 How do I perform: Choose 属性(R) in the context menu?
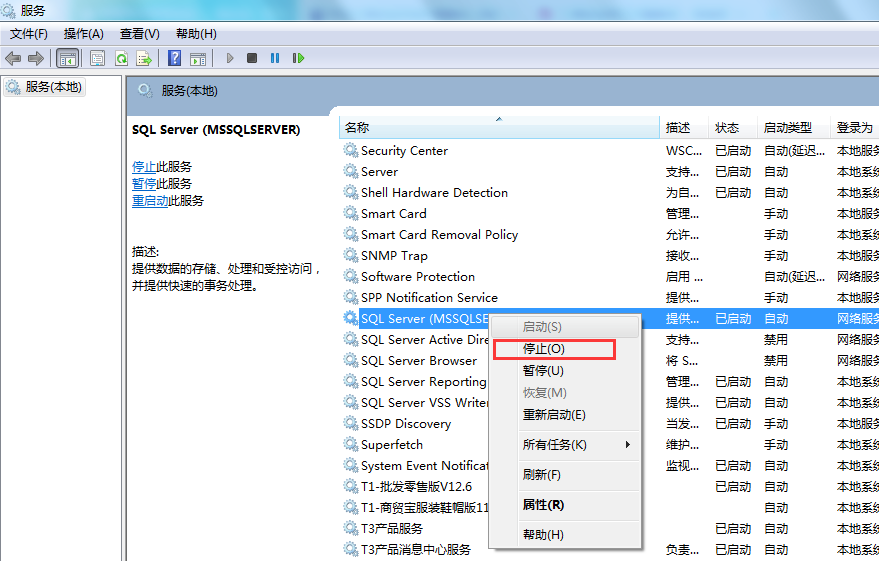pyautogui.click(x=566, y=505)
